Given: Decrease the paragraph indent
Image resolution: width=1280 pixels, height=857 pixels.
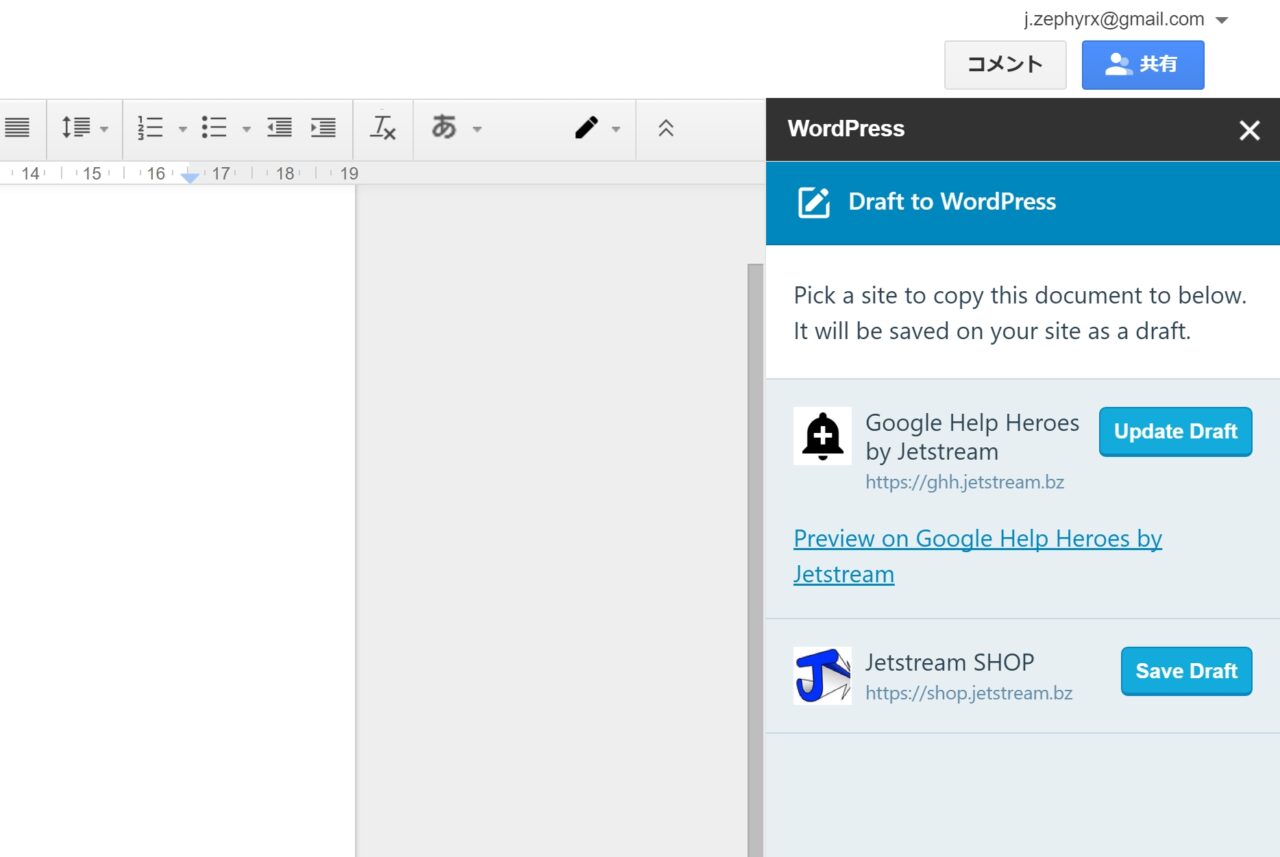Looking at the screenshot, I should click(x=279, y=128).
